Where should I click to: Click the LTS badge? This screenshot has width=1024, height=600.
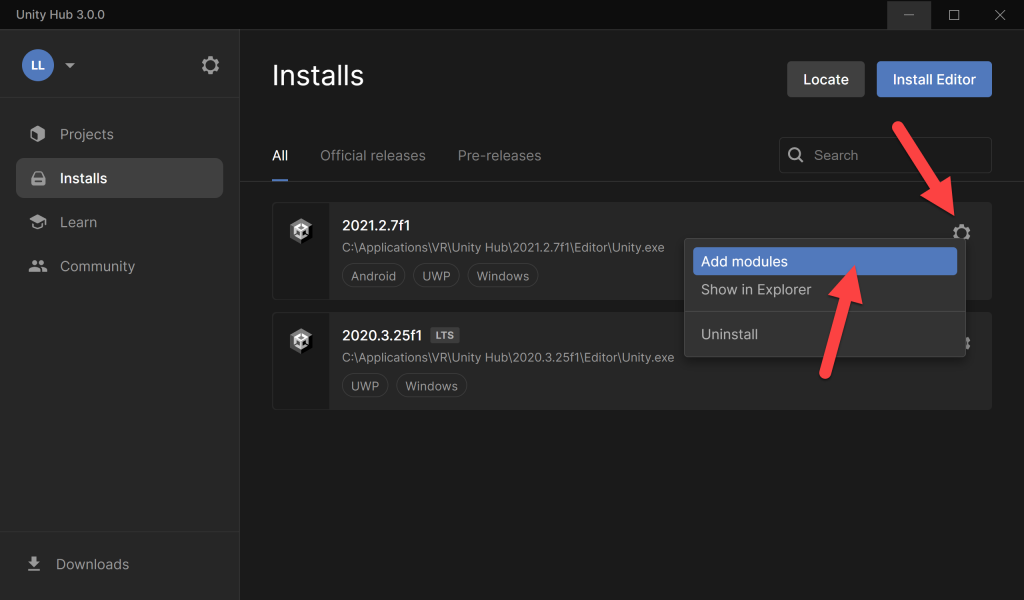(445, 335)
